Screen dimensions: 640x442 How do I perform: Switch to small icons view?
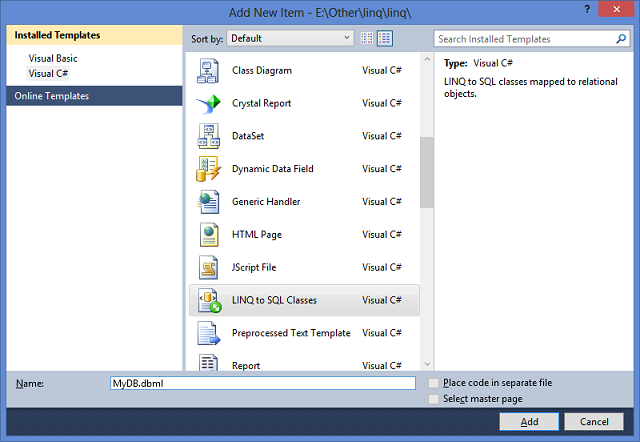(367, 38)
